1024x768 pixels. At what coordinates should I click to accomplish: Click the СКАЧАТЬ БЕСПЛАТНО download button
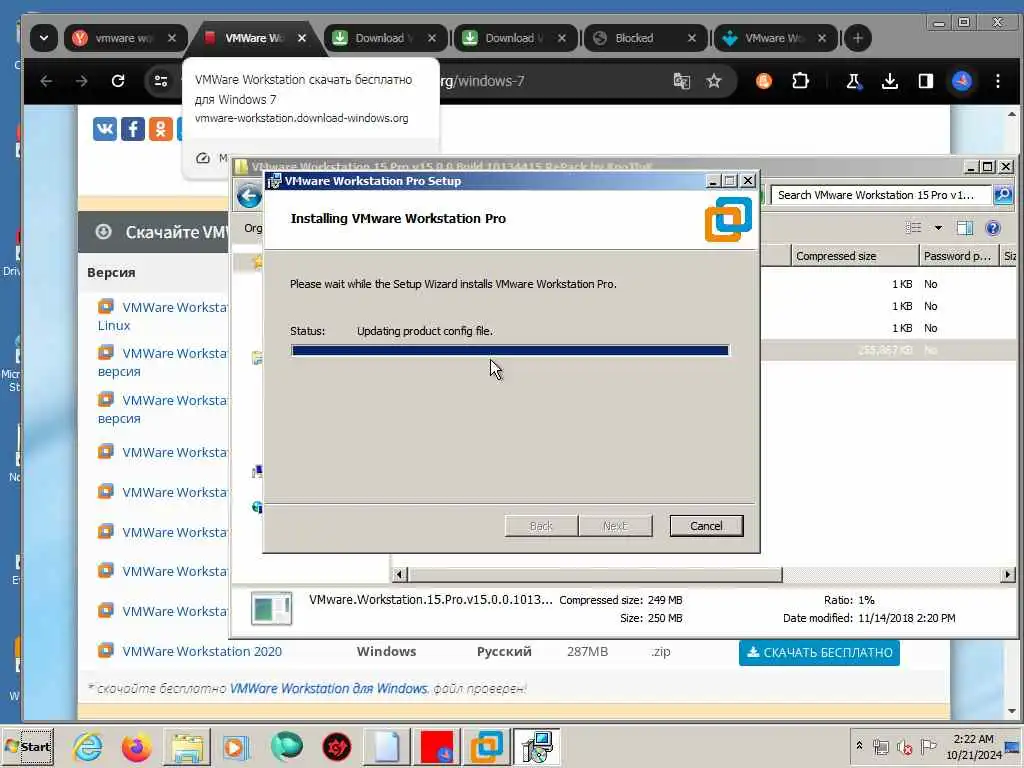[x=819, y=652]
